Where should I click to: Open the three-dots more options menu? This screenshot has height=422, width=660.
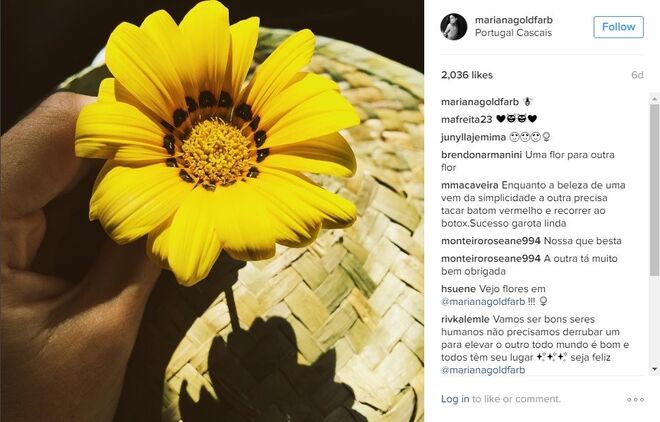click(635, 399)
